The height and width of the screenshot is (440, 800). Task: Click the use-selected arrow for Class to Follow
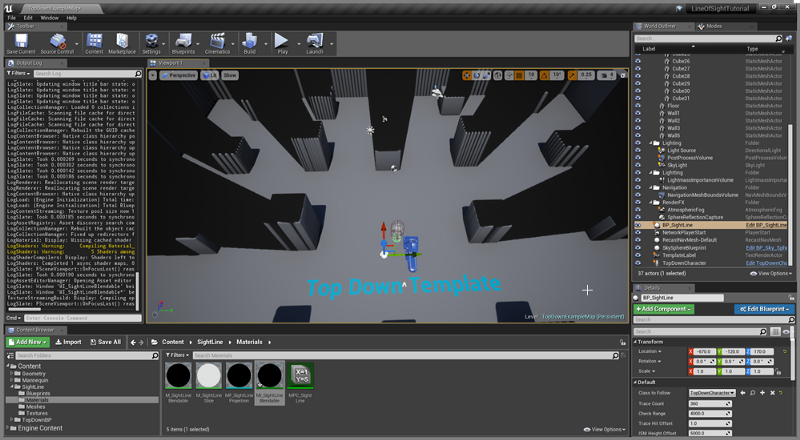tap(743, 393)
